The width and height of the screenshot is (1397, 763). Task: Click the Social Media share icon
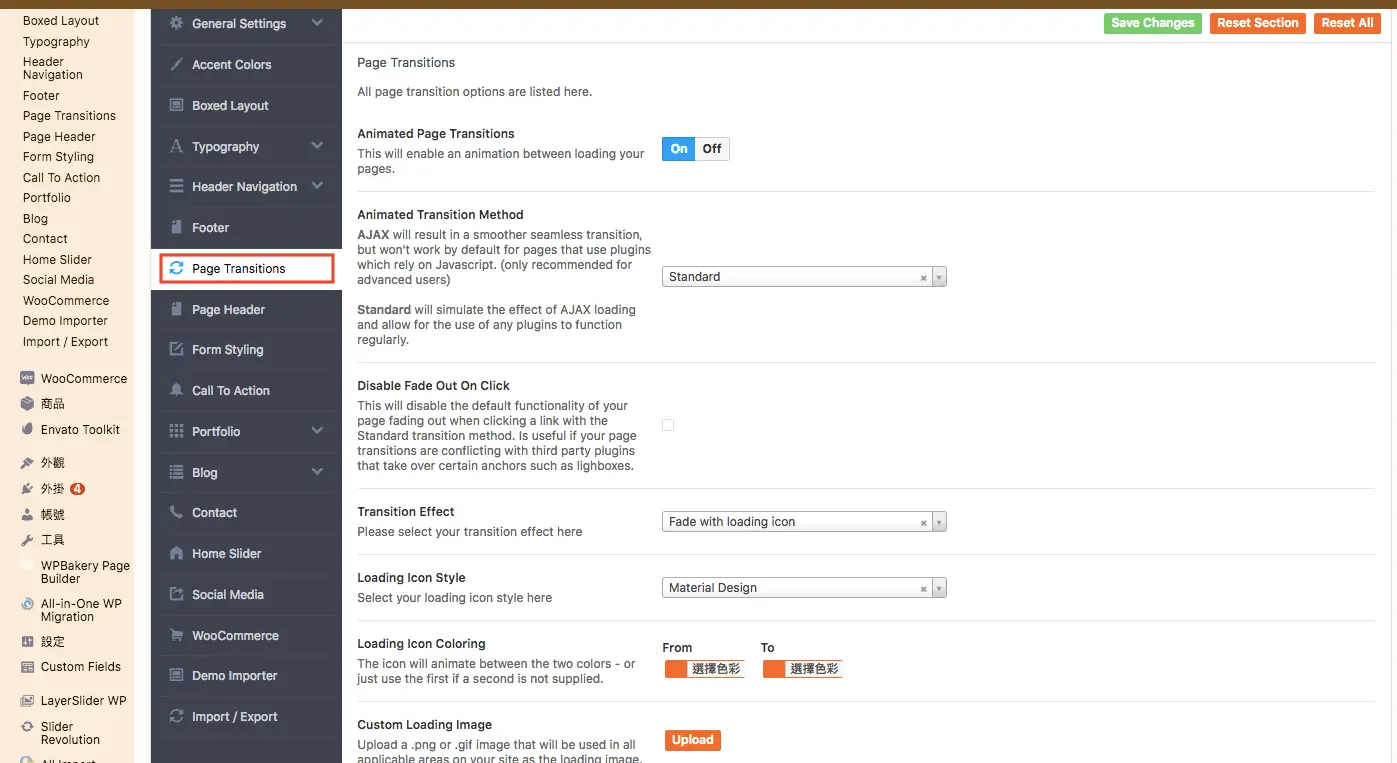tap(176, 594)
